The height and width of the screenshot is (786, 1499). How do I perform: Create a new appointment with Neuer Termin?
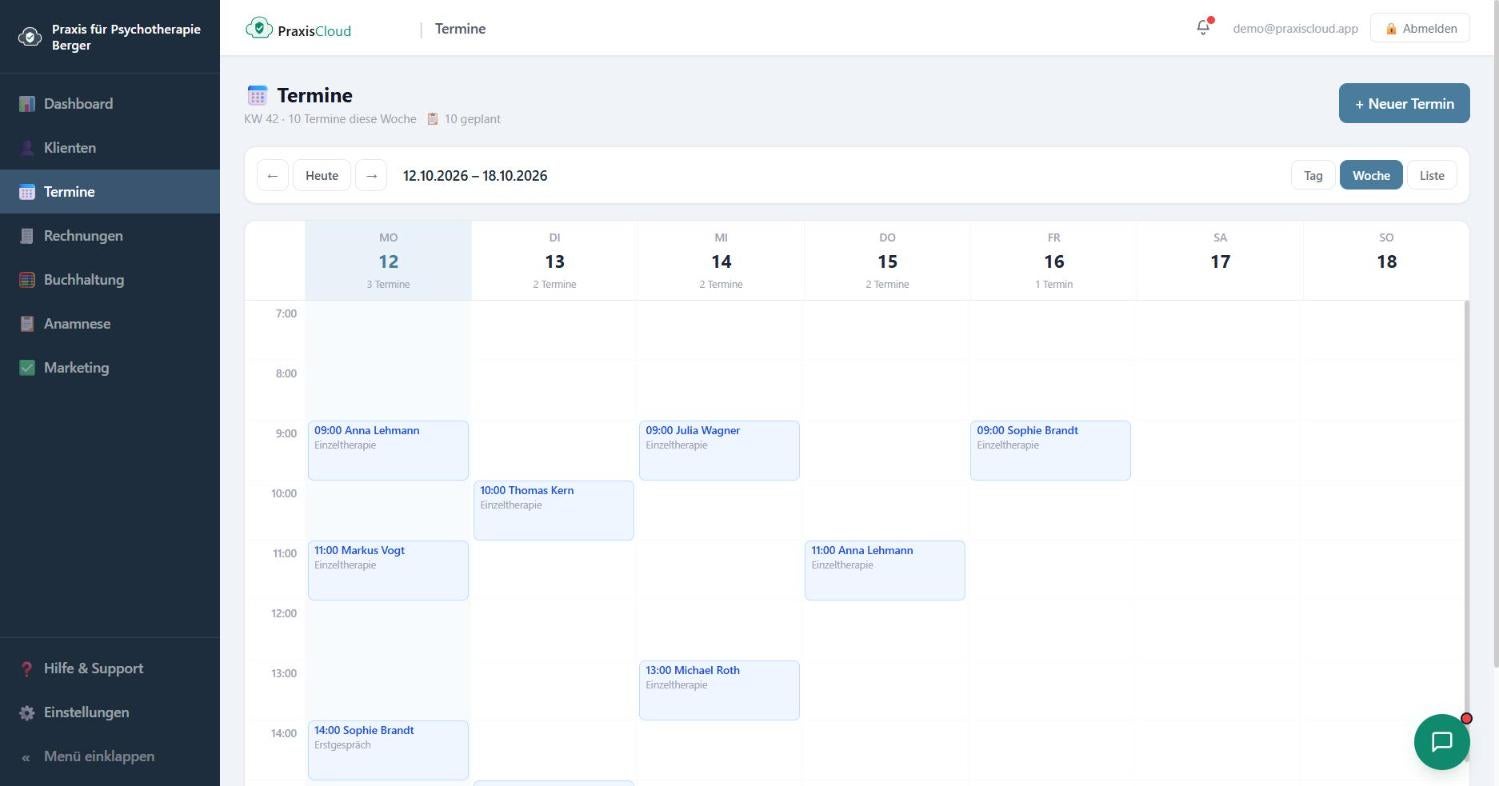coord(1404,103)
